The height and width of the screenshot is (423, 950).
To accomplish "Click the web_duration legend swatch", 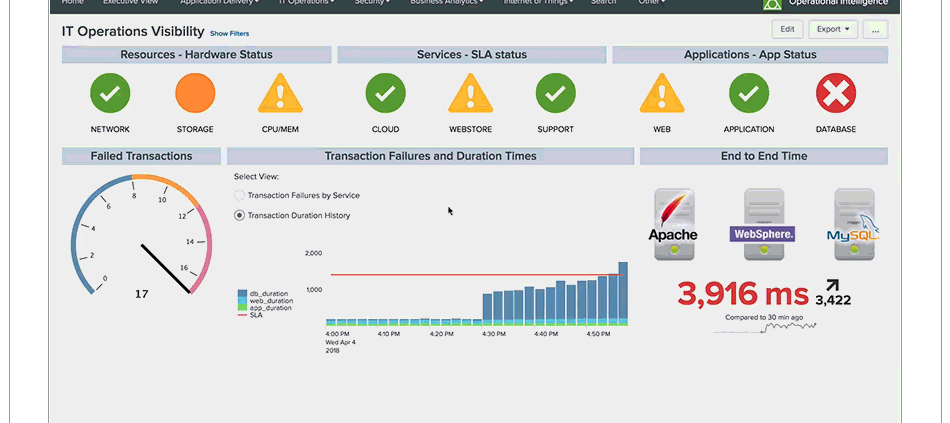I will click(x=242, y=301).
